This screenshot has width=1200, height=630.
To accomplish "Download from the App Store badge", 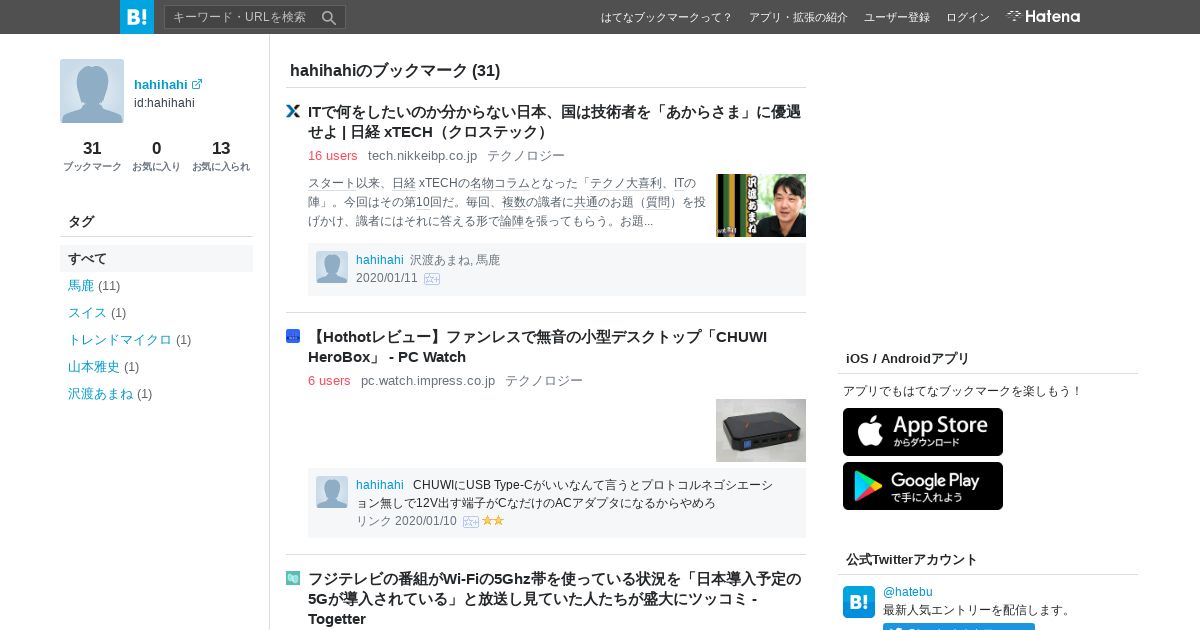I will (x=923, y=432).
